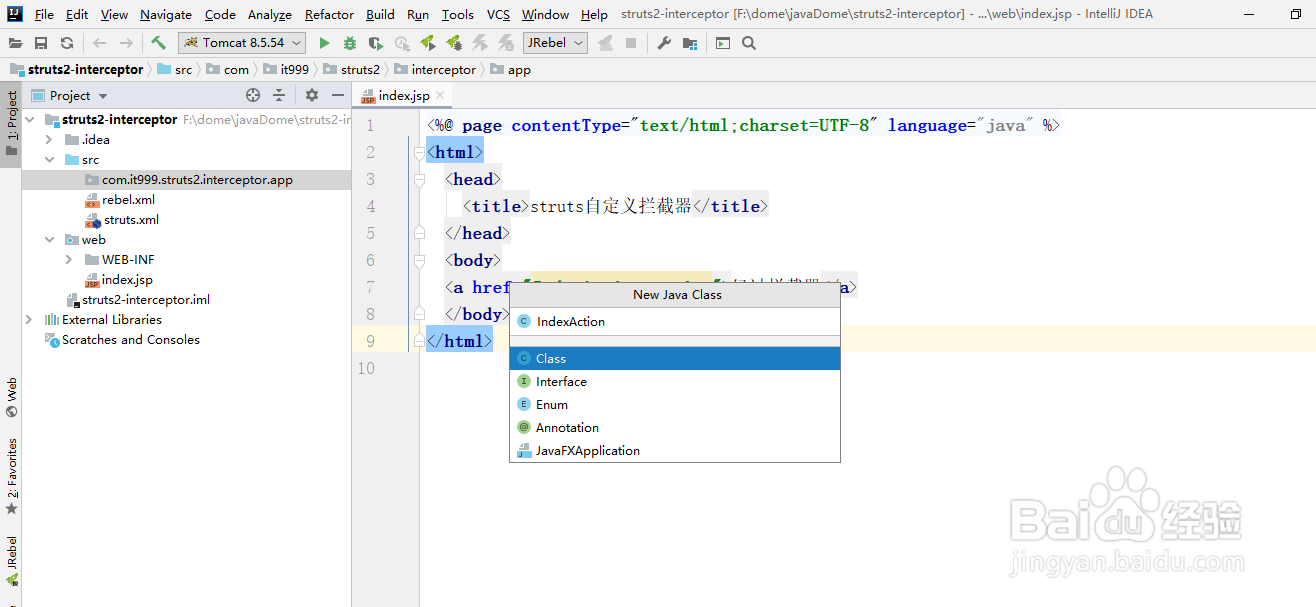Collapse the src folder arrow

coord(49,160)
